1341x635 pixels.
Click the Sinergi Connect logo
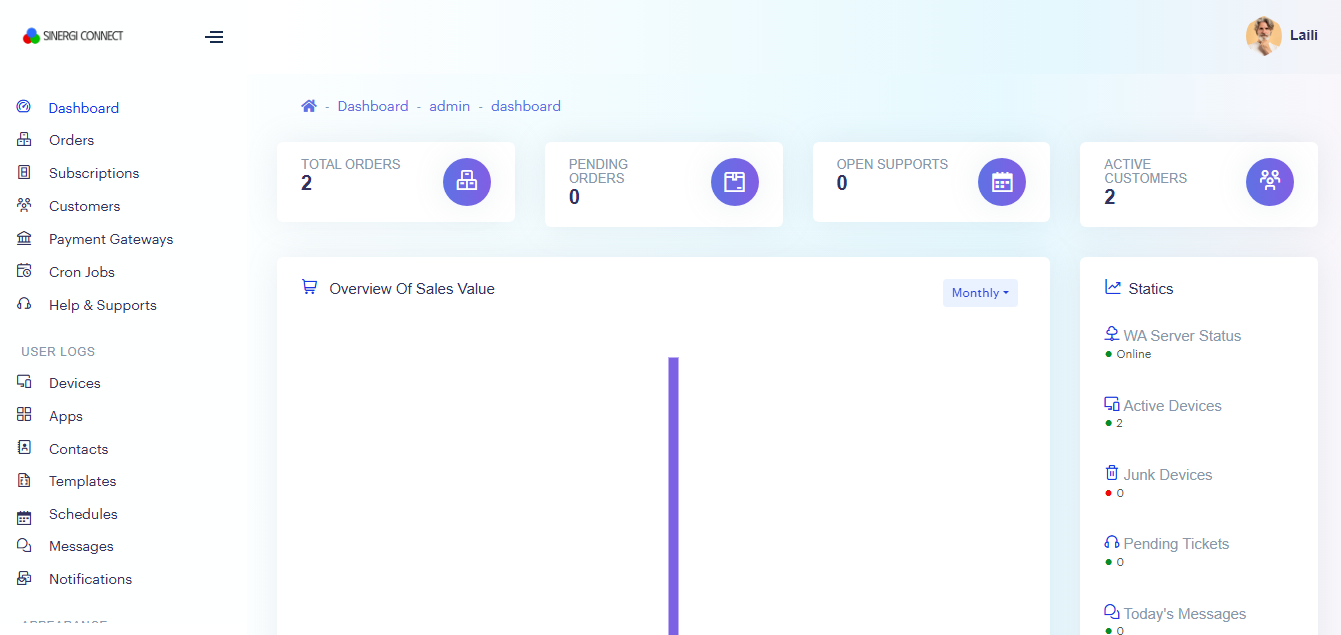point(74,36)
